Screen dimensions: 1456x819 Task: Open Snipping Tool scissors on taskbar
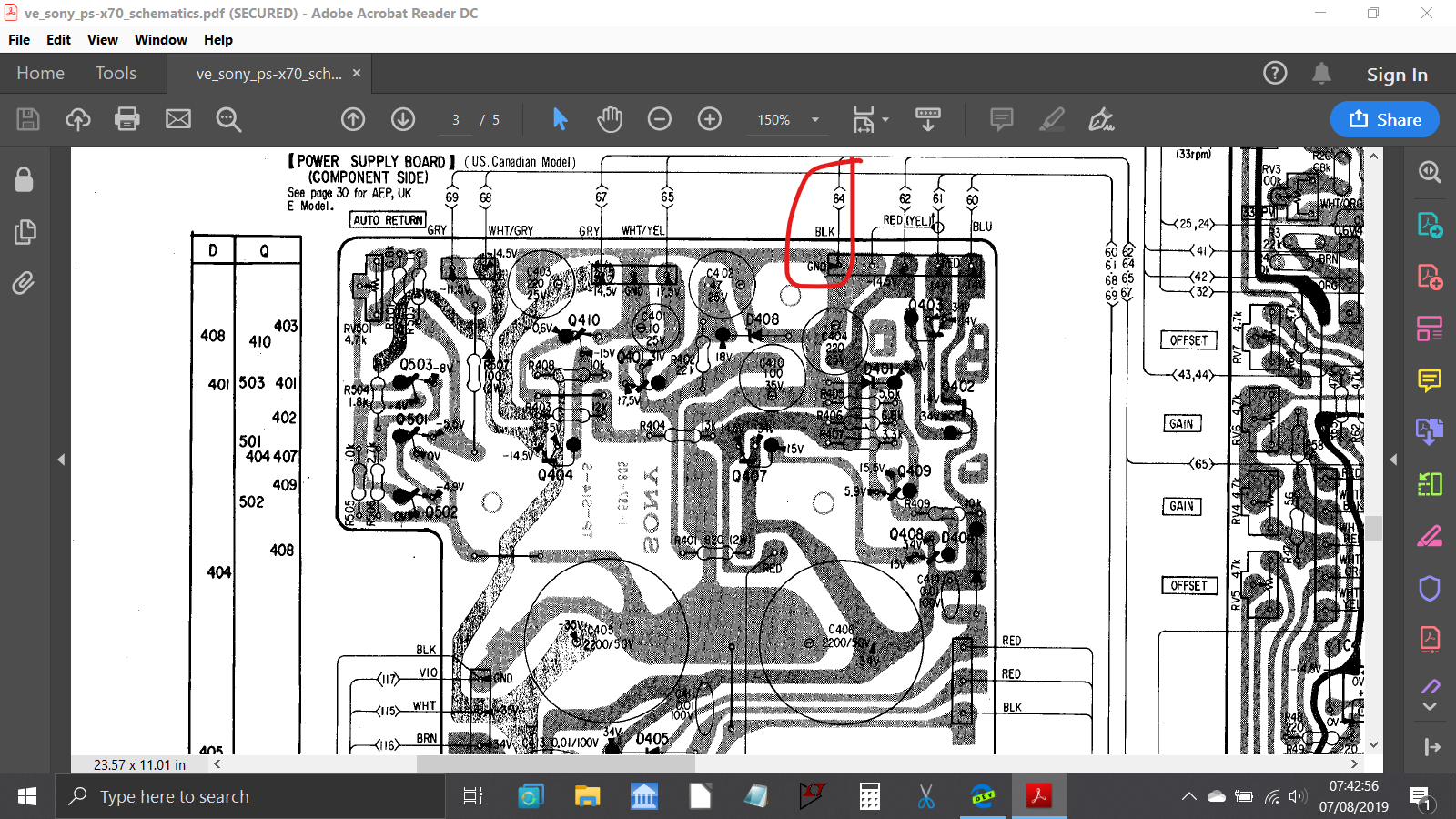click(925, 797)
